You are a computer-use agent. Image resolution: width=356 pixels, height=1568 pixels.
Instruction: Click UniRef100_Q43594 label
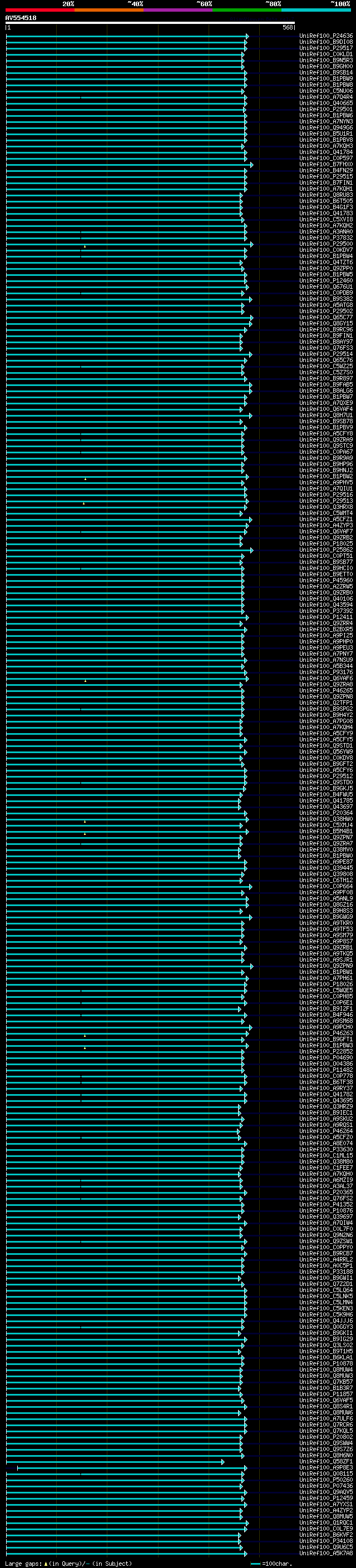click(x=326, y=605)
